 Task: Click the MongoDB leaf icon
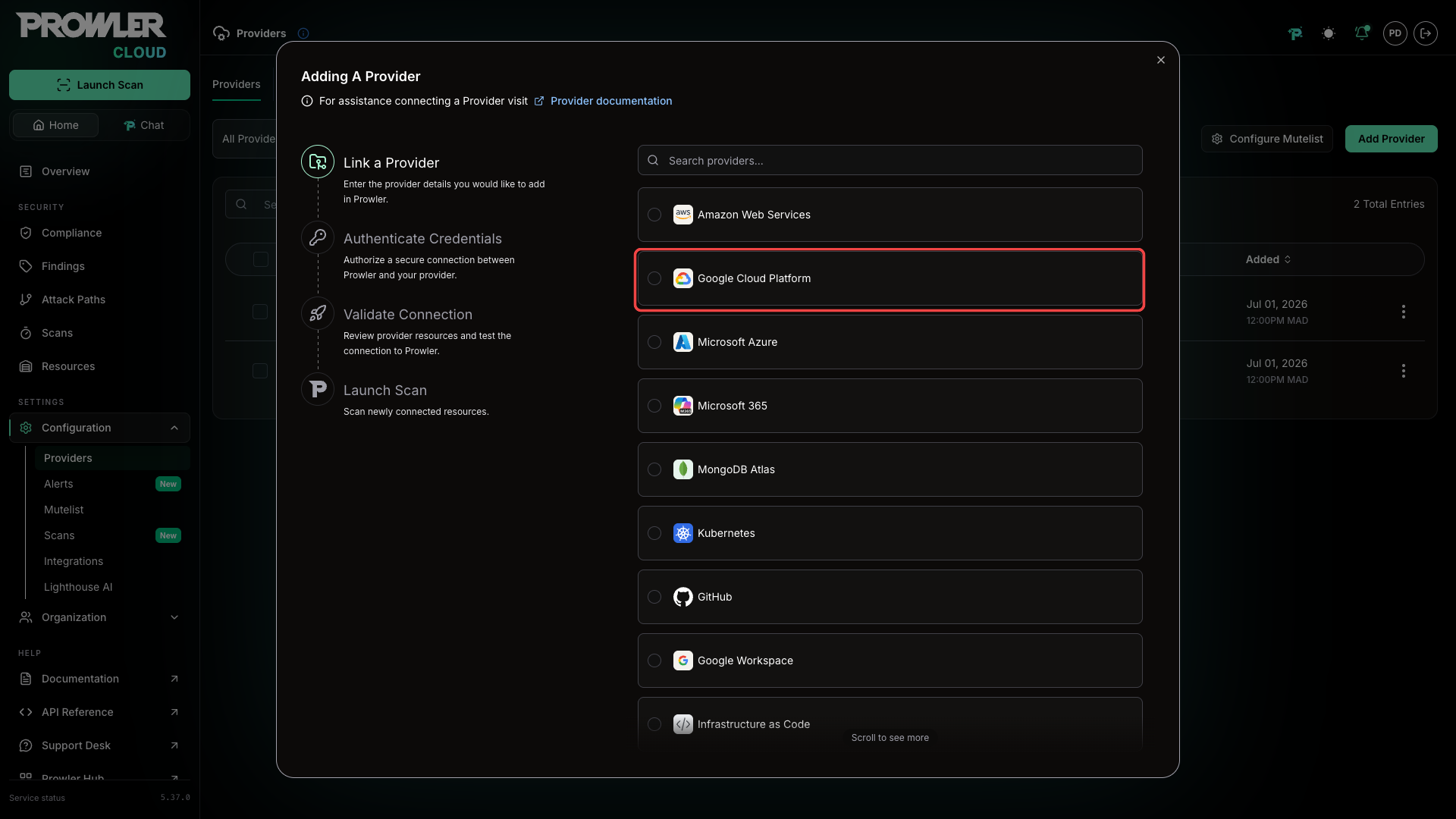point(683,469)
